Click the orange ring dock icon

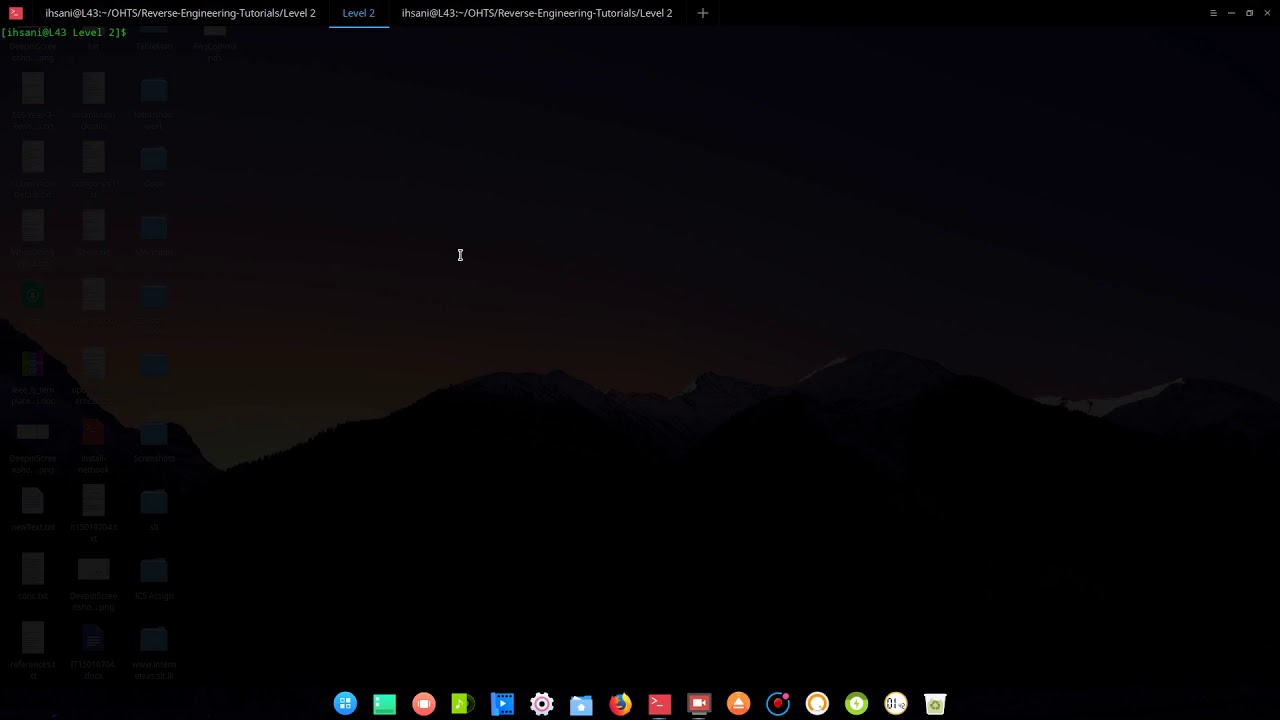click(817, 704)
